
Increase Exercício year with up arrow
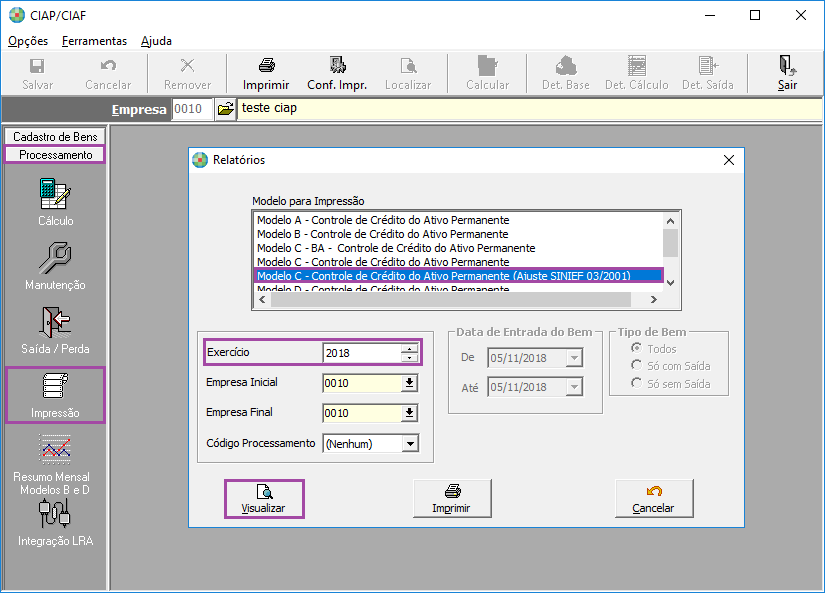click(409, 348)
